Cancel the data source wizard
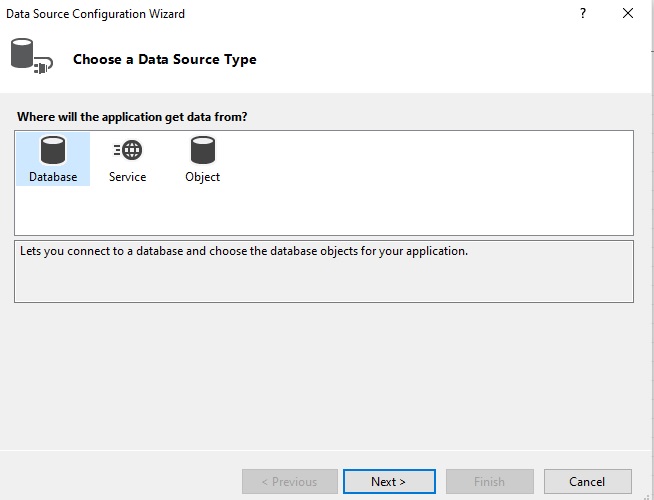Screen dimensions: 654x500 tap(587, 482)
